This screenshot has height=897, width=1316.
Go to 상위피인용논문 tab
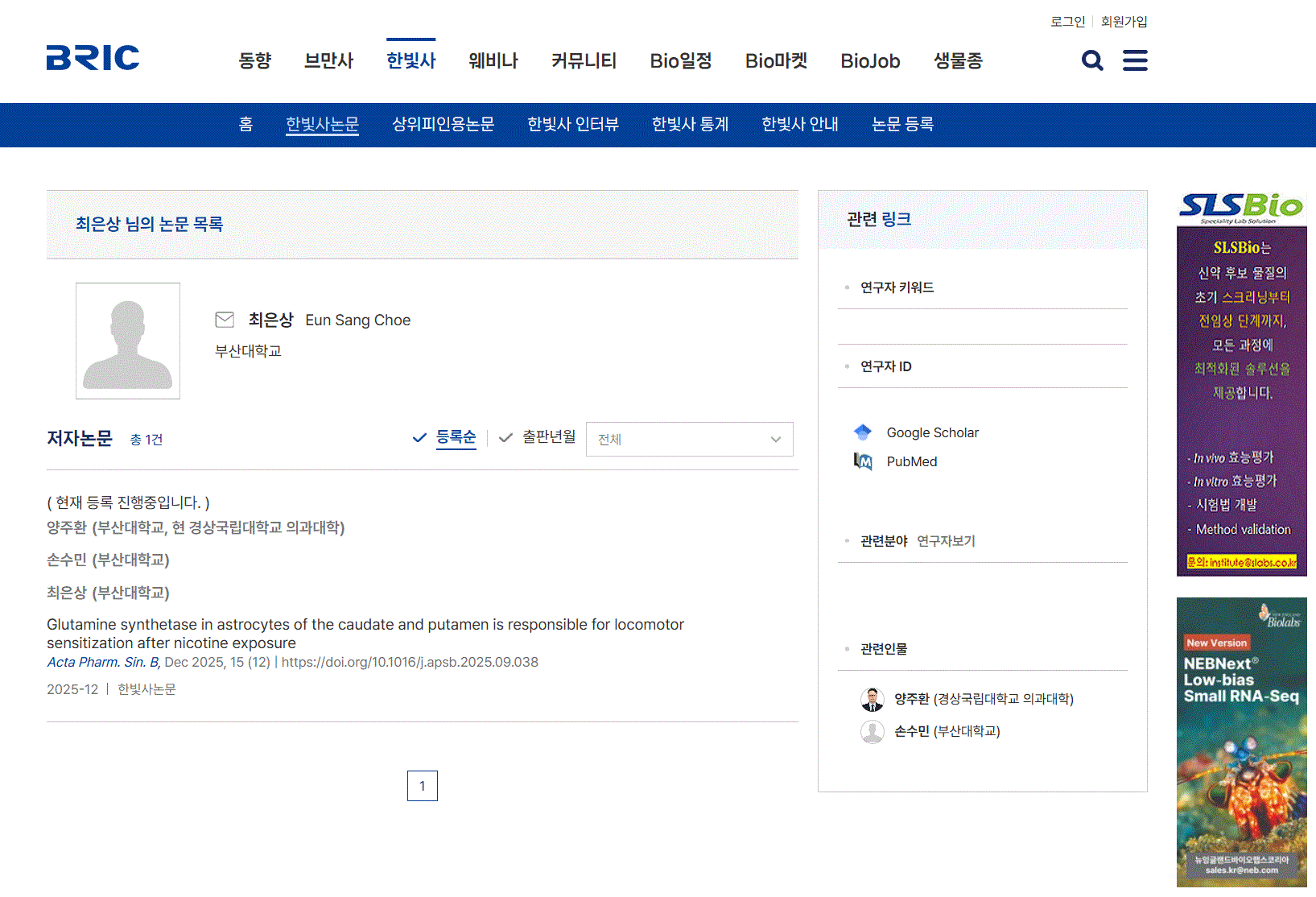click(x=443, y=124)
